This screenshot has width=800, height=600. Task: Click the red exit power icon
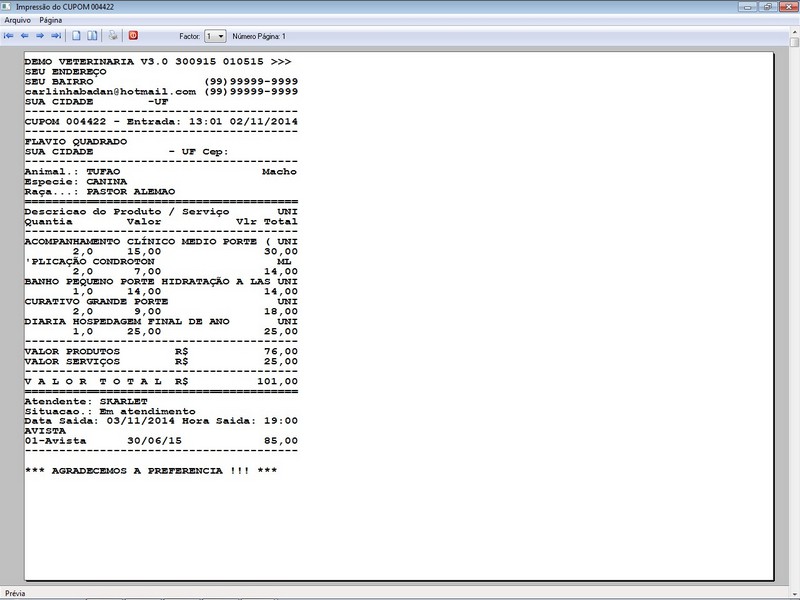(x=133, y=35)
